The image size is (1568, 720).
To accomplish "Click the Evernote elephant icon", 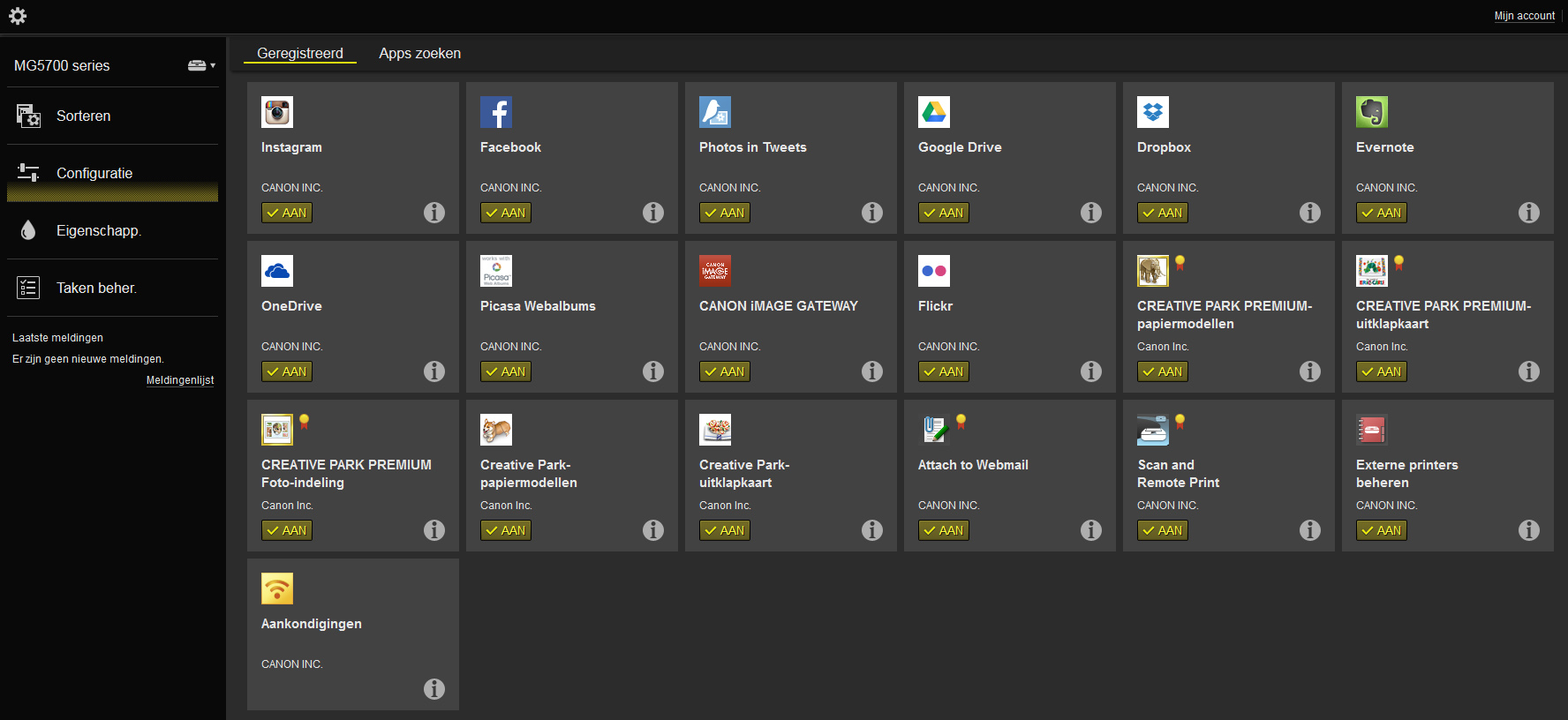I will [1372, 112].
